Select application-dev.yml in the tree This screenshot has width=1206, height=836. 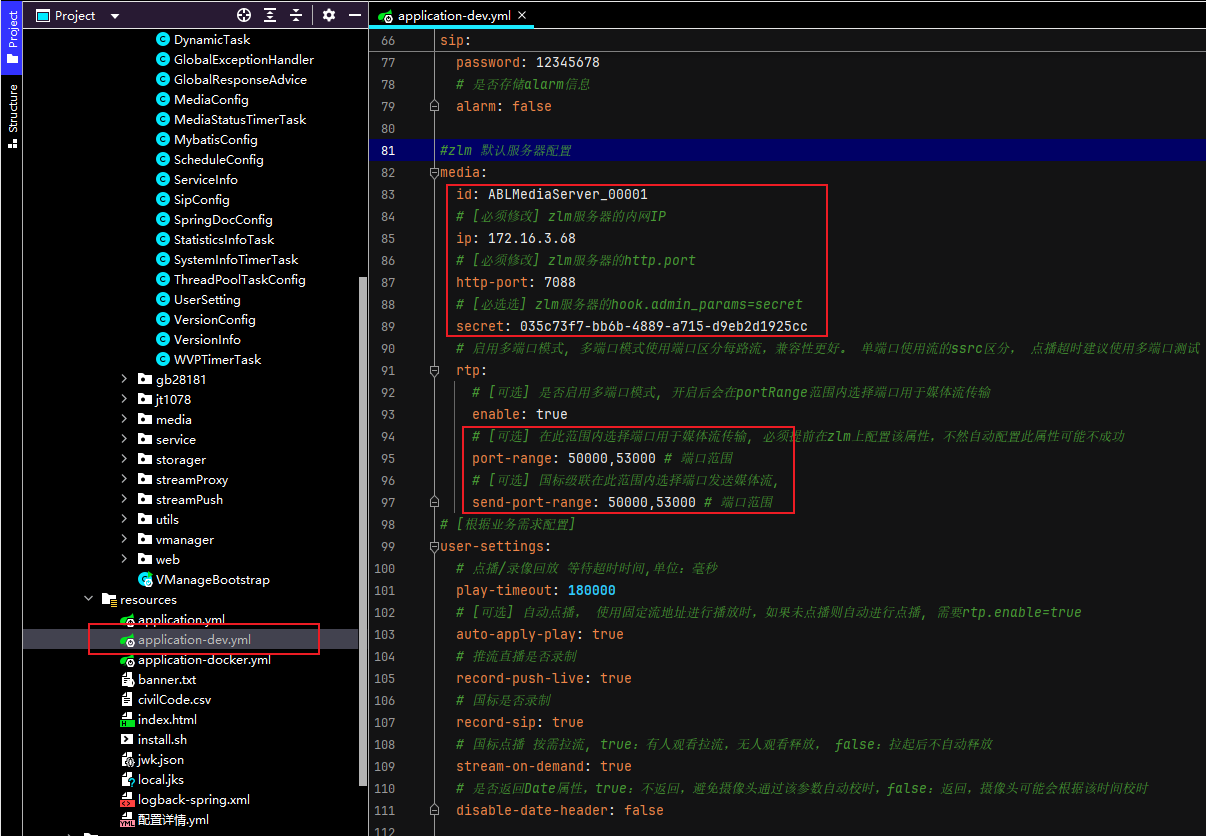click(x=194, y=639)
